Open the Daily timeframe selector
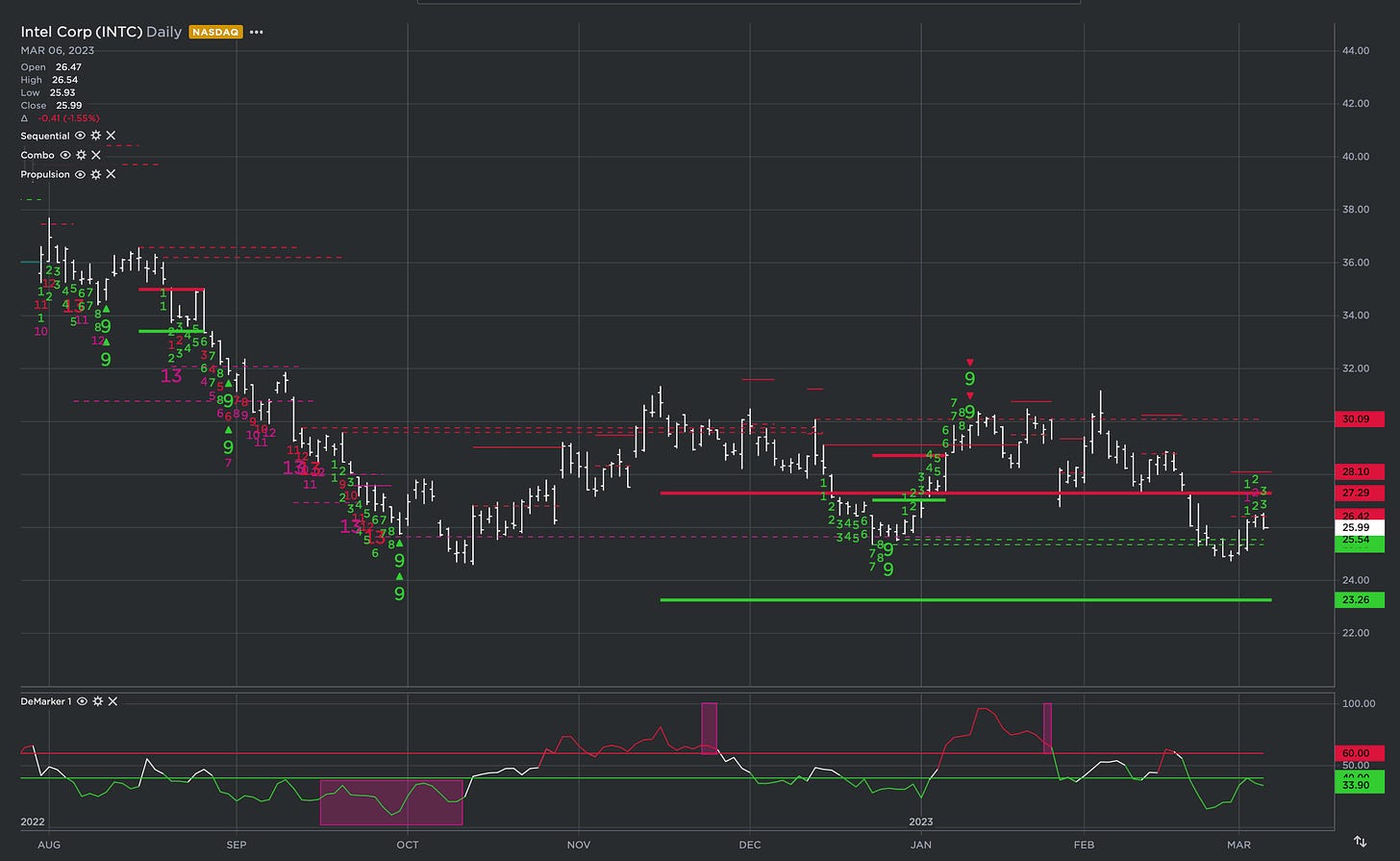Viewport: 1400px width, 861px height. pos(163,32)
